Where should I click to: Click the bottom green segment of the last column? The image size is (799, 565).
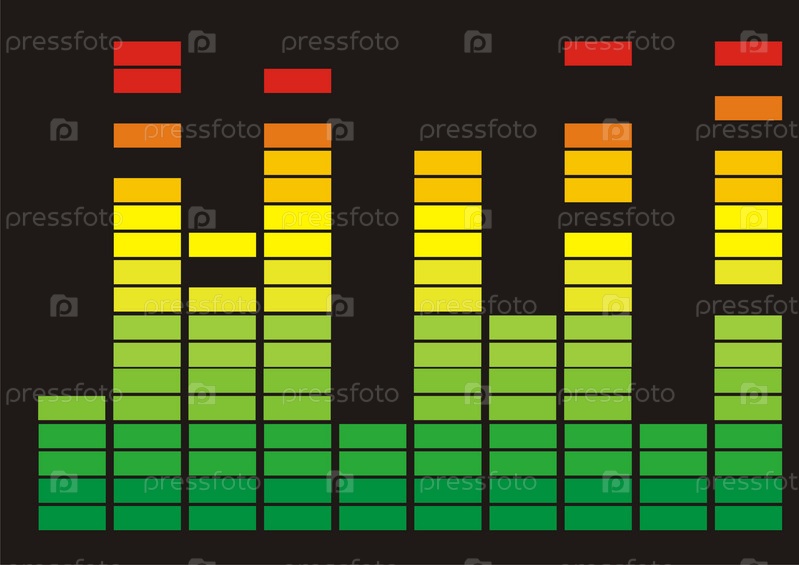point(748,517)
